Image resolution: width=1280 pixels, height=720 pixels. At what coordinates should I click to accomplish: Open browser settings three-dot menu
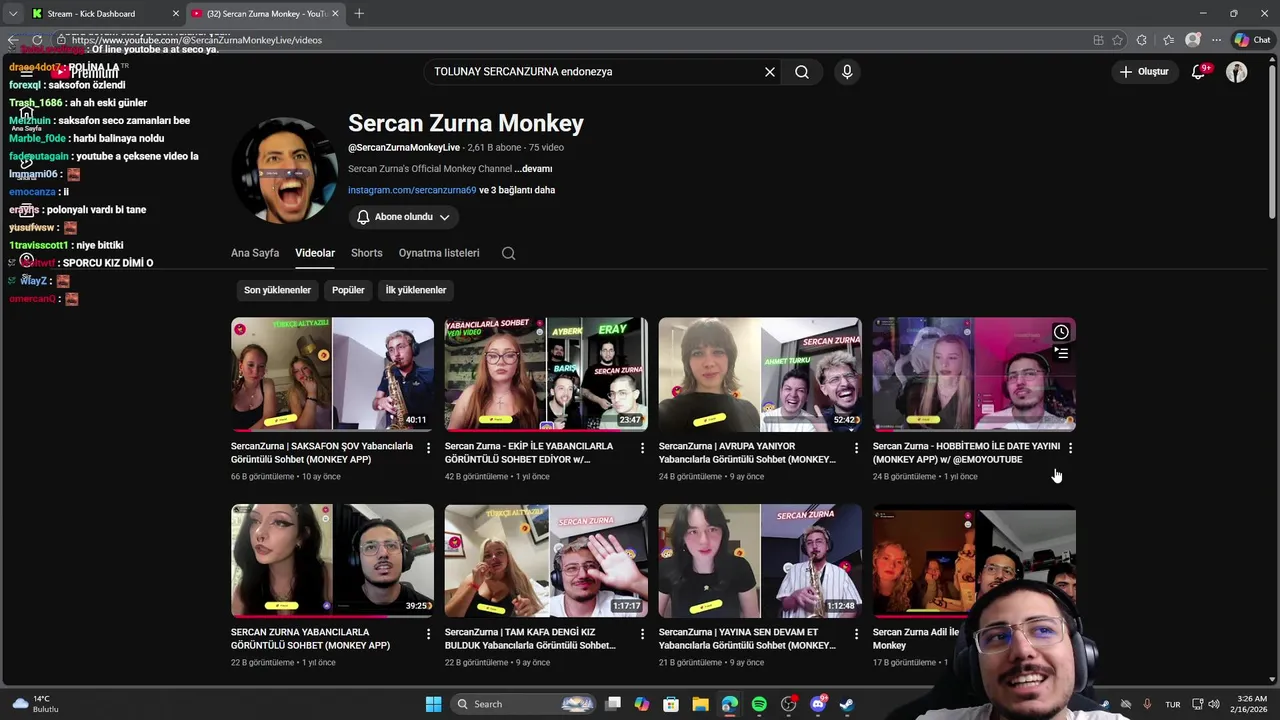pos(1216,40)
